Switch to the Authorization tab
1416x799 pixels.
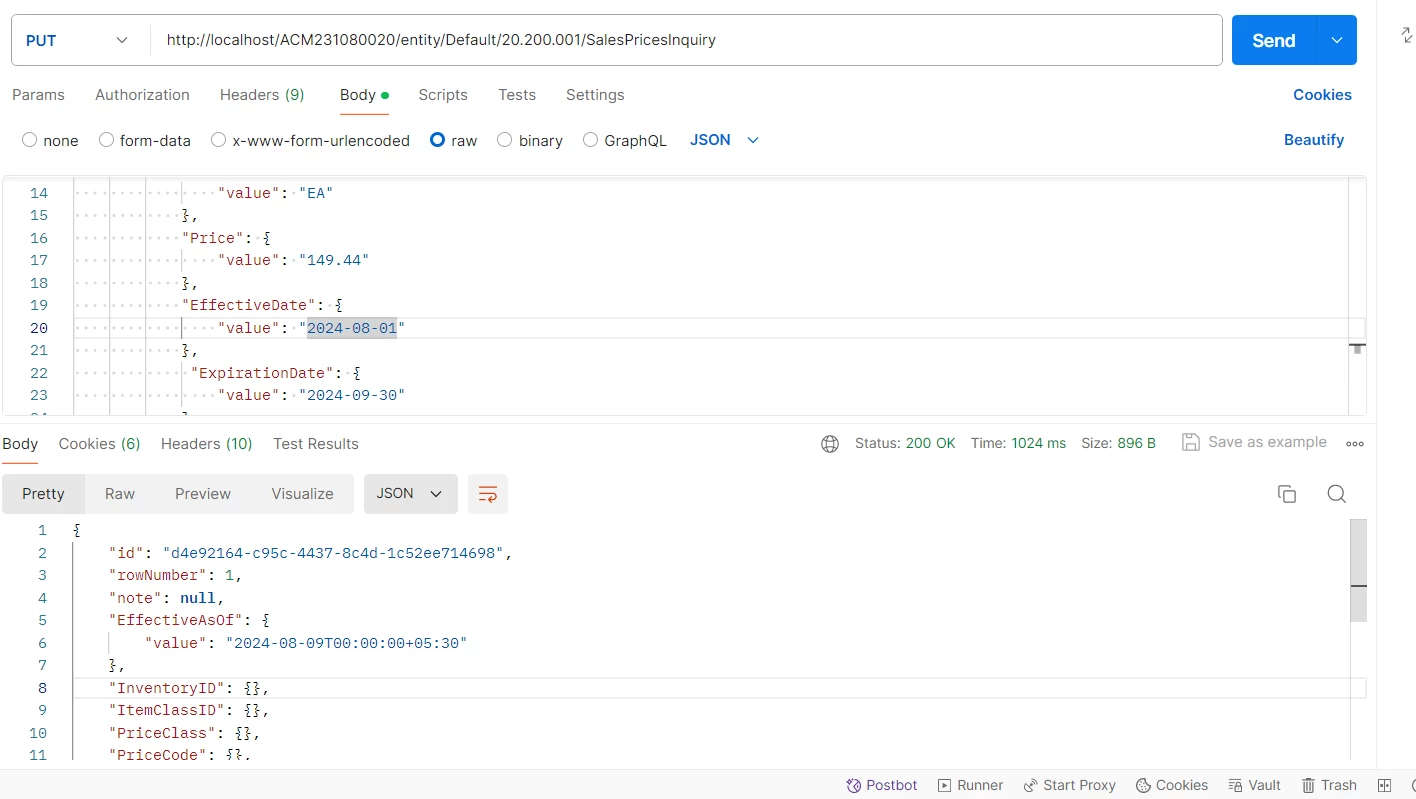(142, 95)
